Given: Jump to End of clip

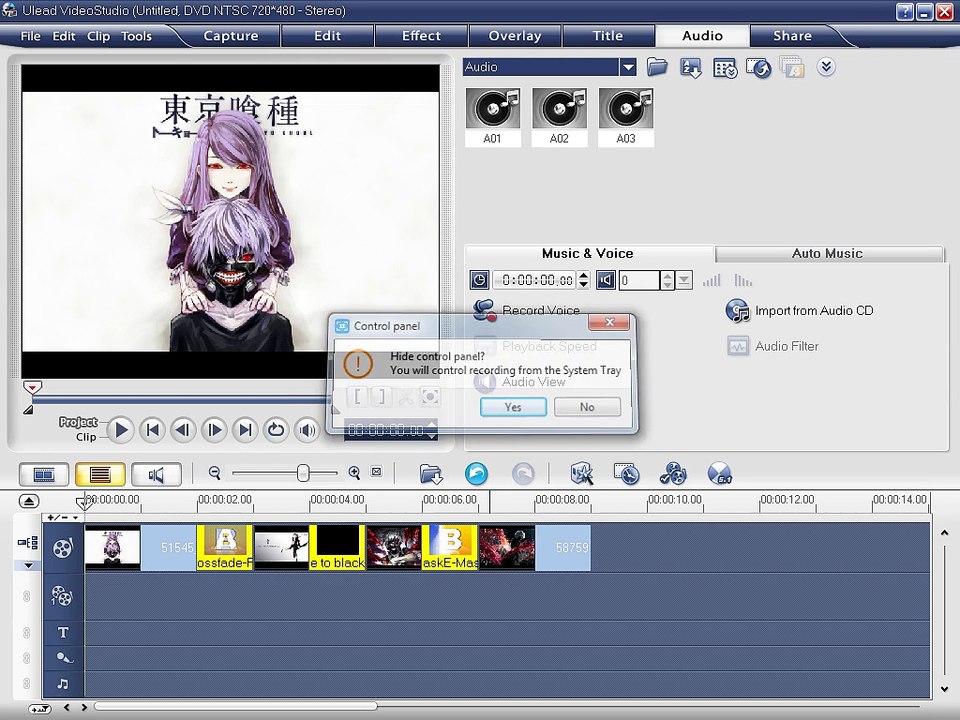Looking at the screenshot, I should [245, 430].
